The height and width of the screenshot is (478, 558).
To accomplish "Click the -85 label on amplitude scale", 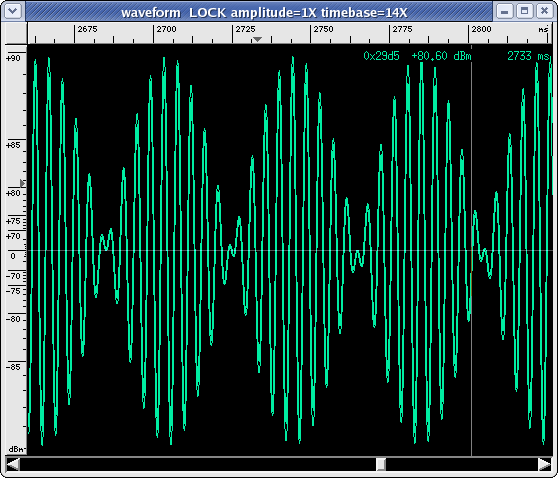I will pos(13,367).
